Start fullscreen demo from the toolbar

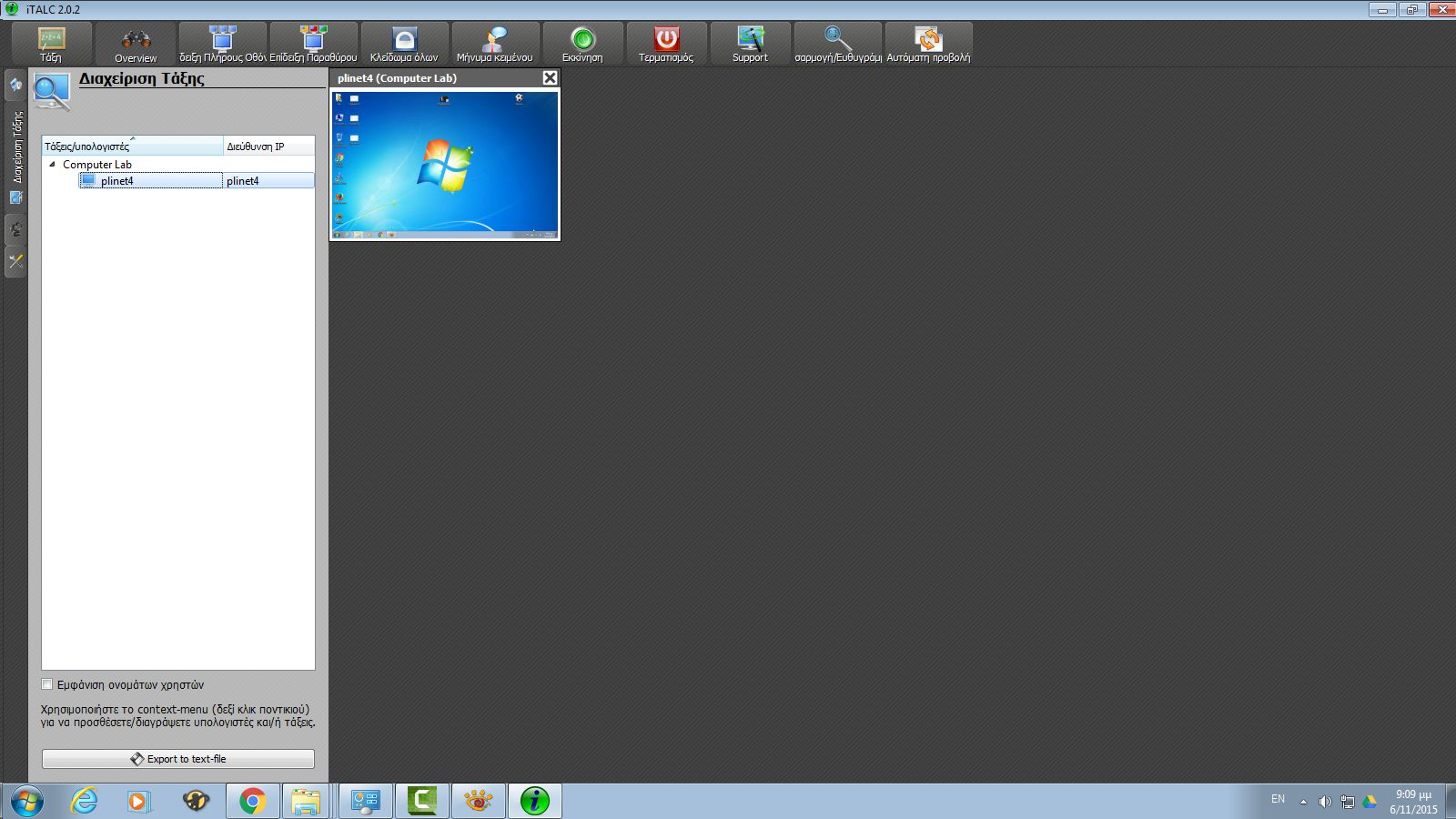point(222,44)
